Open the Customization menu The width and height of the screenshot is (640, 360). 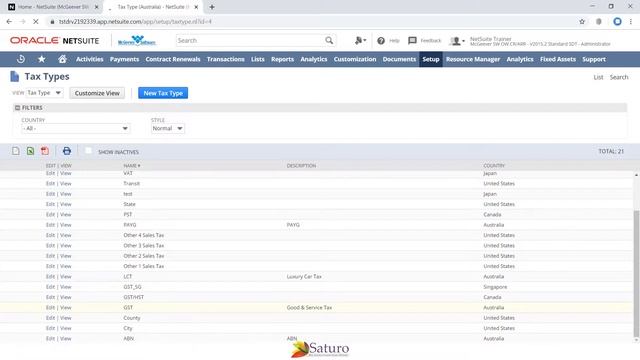(355, 59)
